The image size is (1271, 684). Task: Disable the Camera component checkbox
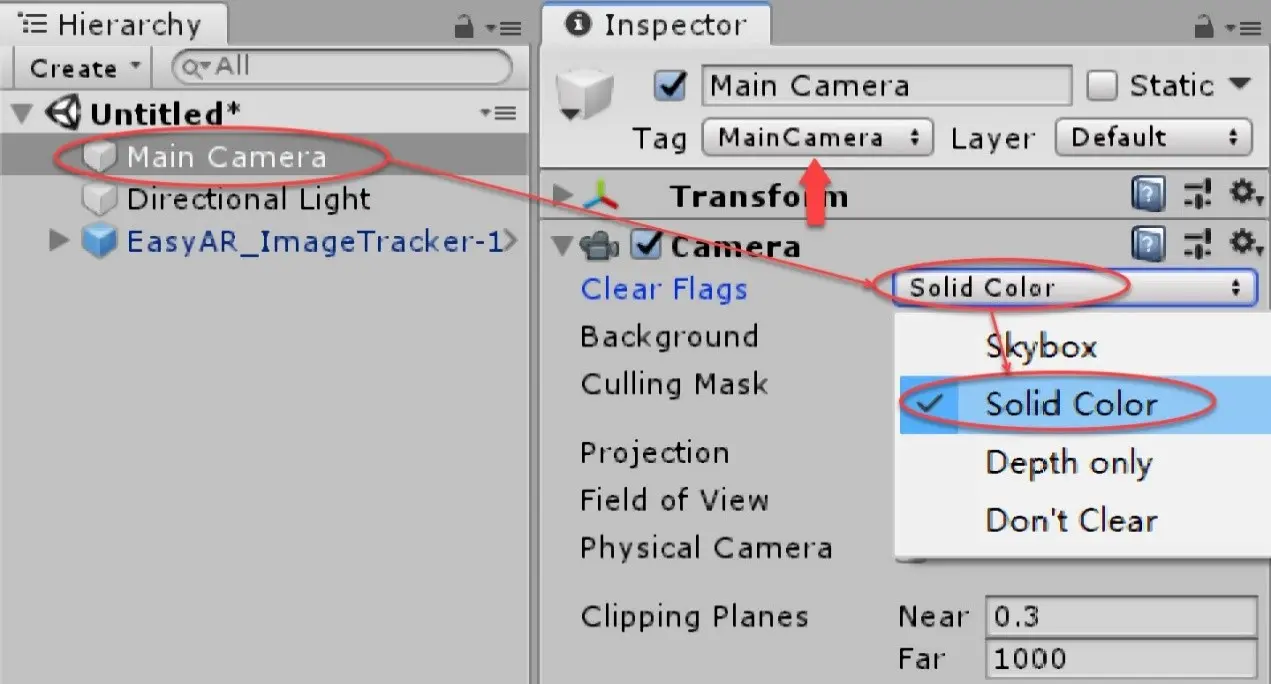click(647, 244)
